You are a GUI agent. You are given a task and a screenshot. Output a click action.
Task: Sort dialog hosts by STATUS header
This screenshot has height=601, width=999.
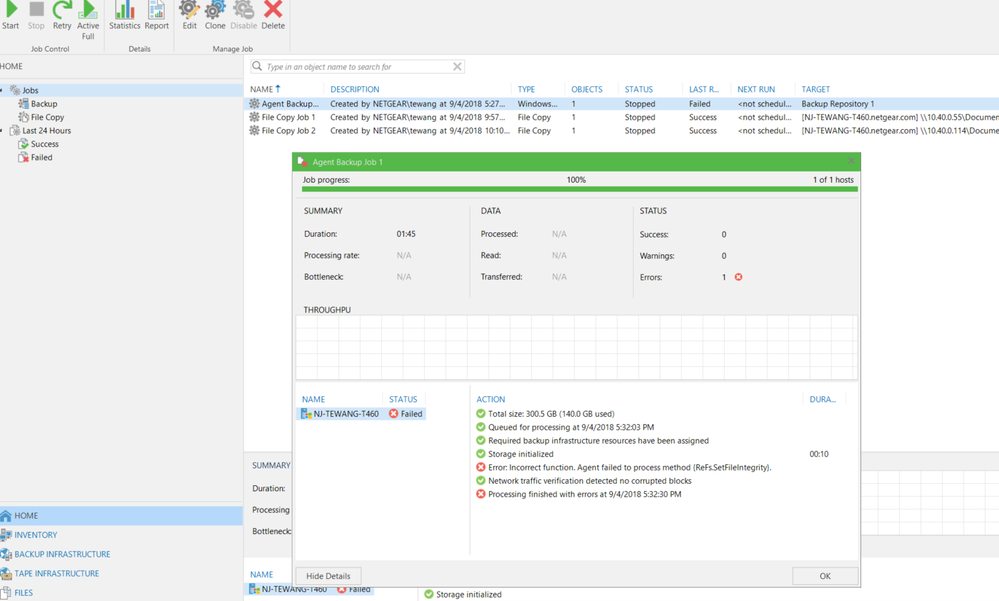[403, 399]
